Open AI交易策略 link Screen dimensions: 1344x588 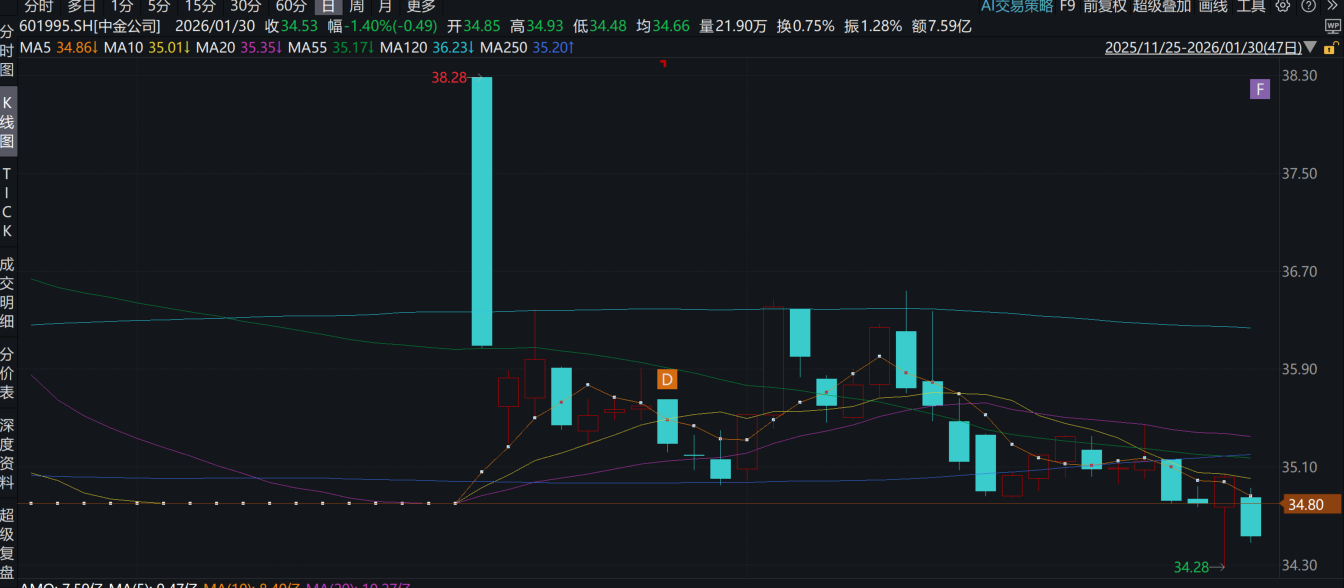pos(1016,6)
